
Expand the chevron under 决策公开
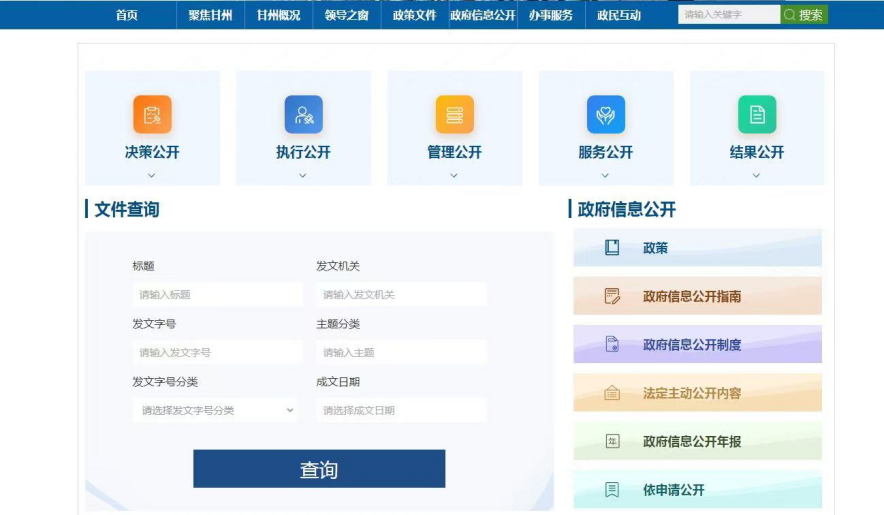151,175
